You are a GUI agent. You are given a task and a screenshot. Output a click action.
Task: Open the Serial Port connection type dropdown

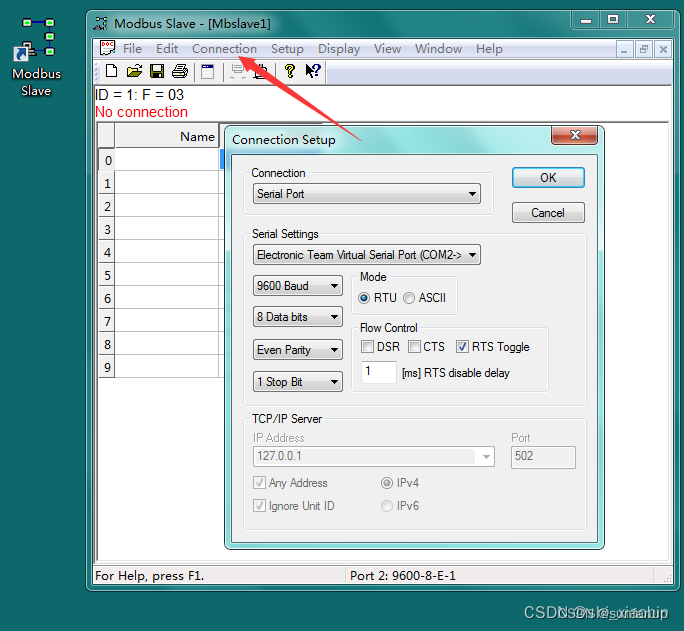[367, 194]
